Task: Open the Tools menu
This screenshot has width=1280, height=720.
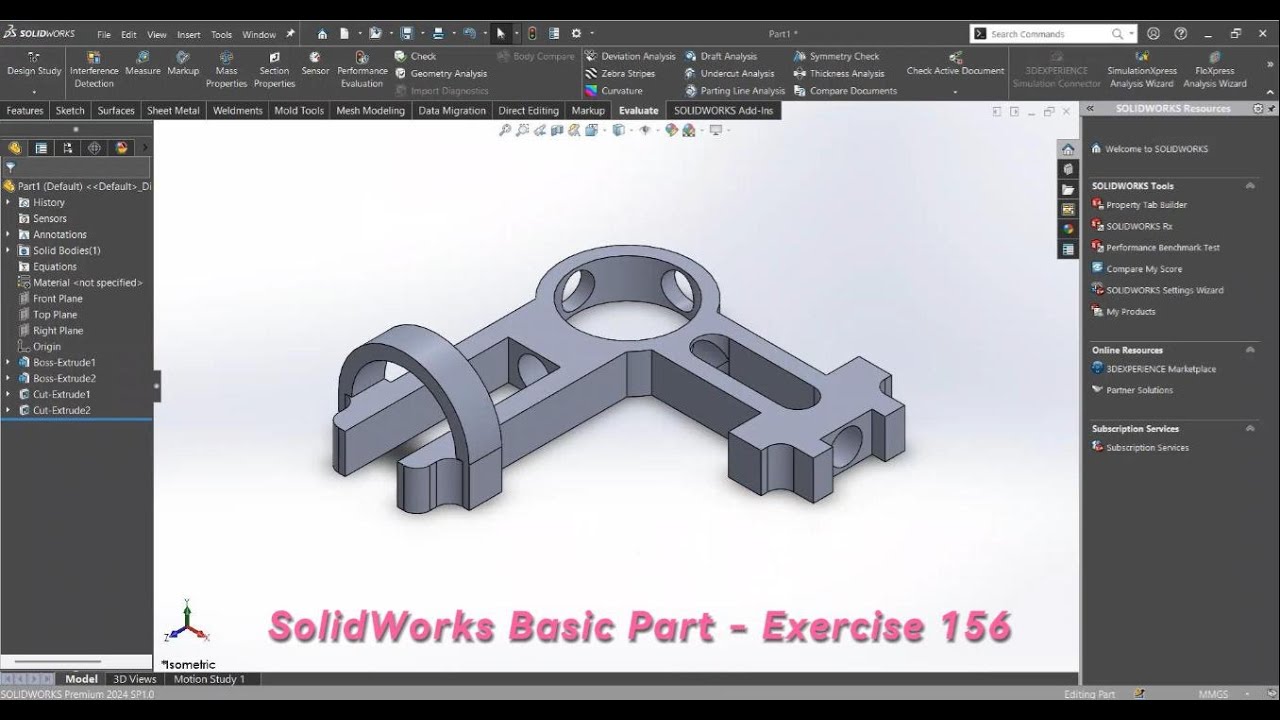Action: pyautogui.click(x=221, y=34)
